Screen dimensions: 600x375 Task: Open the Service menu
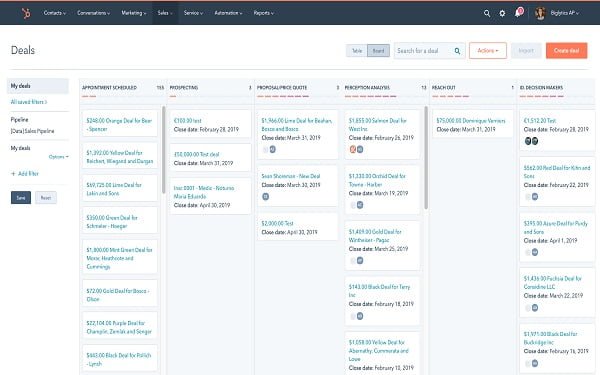(193, 13)
